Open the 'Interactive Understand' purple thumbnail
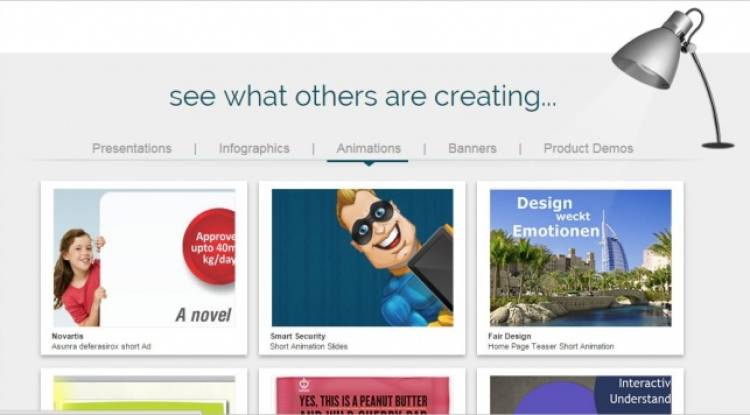Screen dimensions: 750x415 [580, 395]
